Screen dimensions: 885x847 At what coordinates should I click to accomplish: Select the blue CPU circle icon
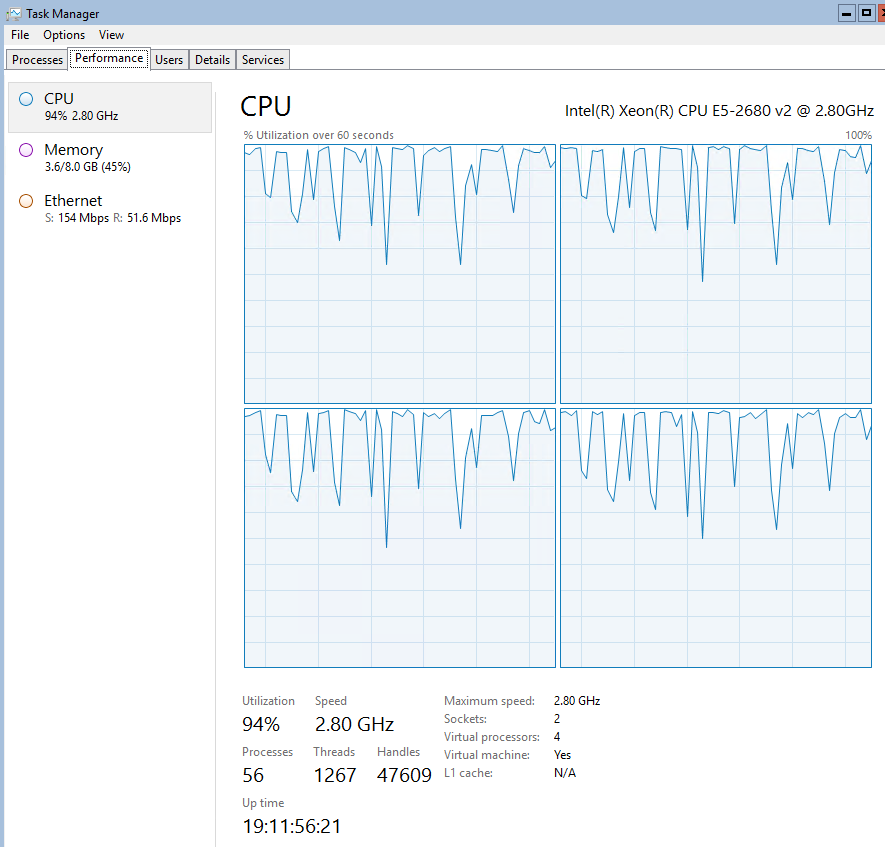coord(26,98)
